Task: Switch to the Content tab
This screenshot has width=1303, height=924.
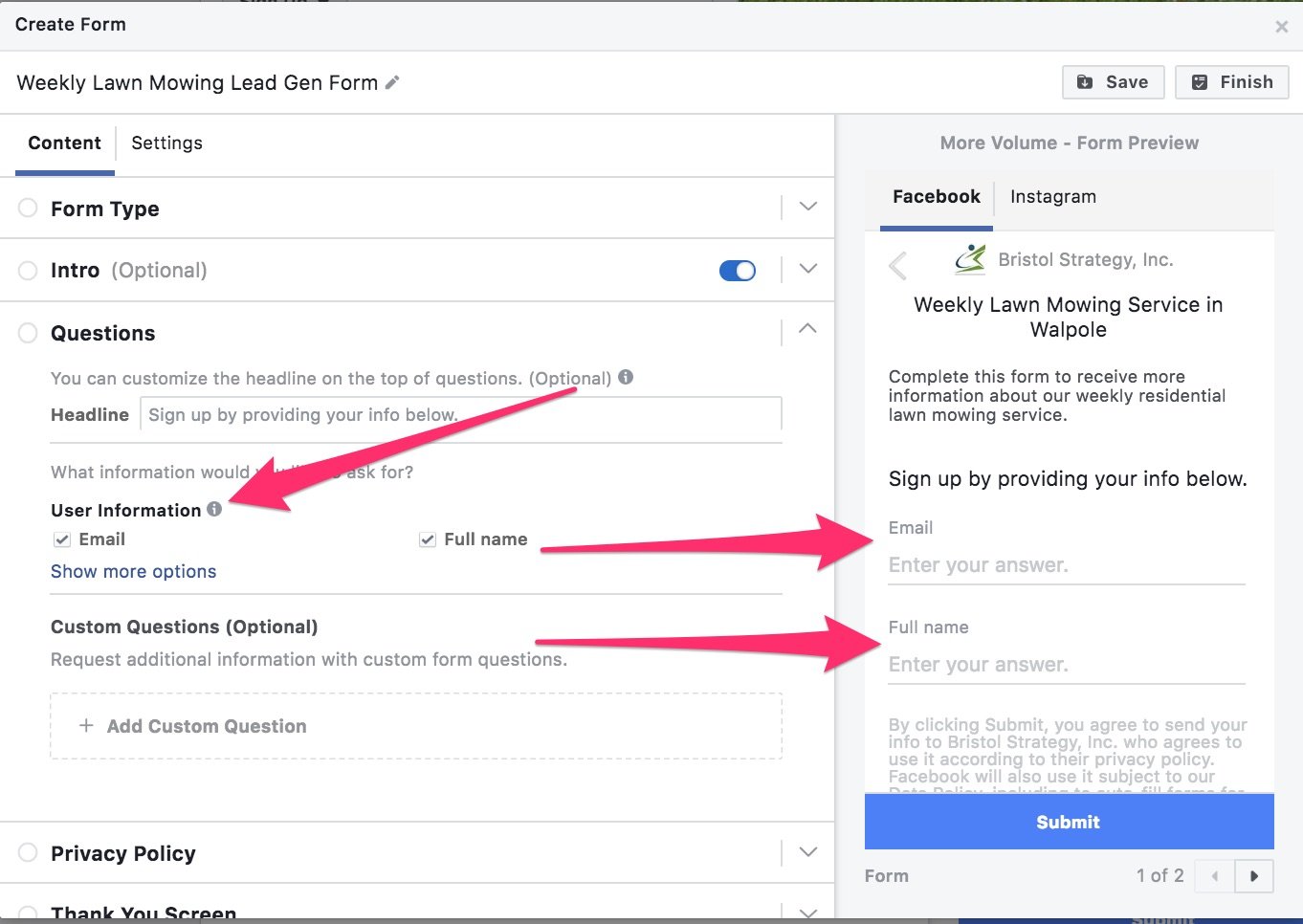Action: coord(65,143)
